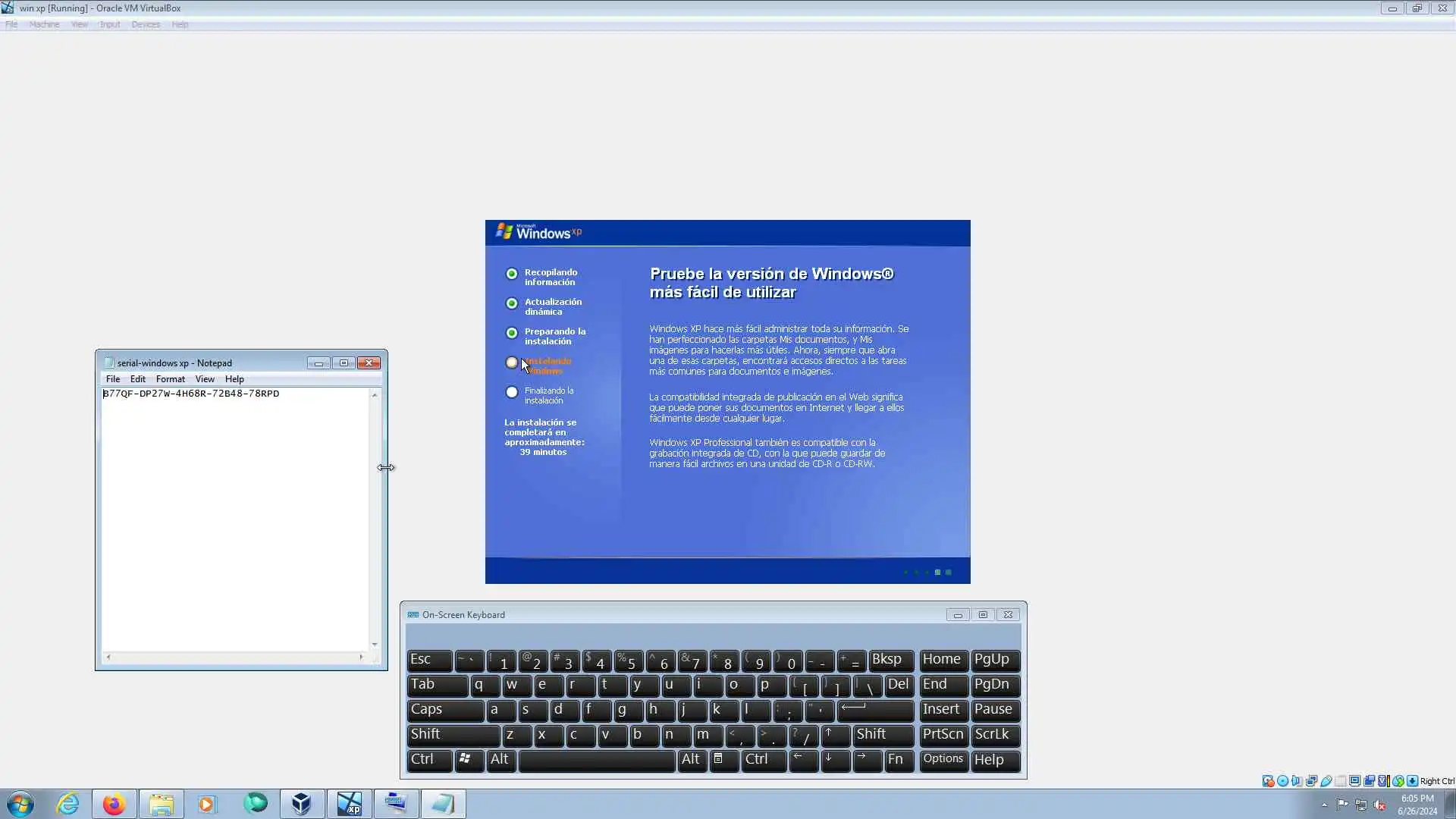This screenshot has height=819, width=1456.
Task: Open Notepad Format menu
Action: coord(170,379)
